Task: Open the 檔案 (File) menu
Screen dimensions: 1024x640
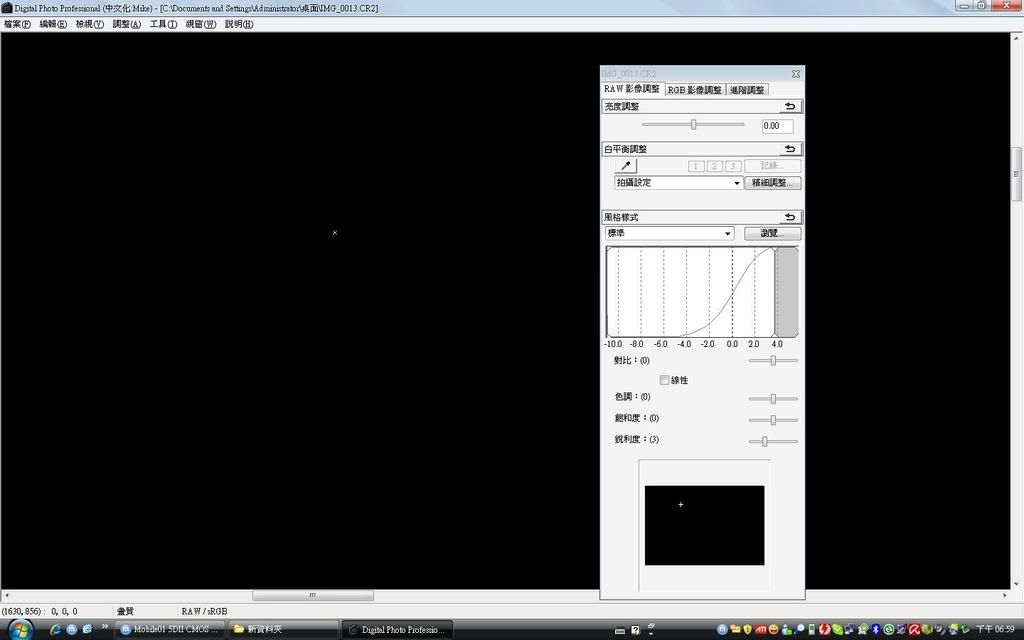Action: pos(17,24)
